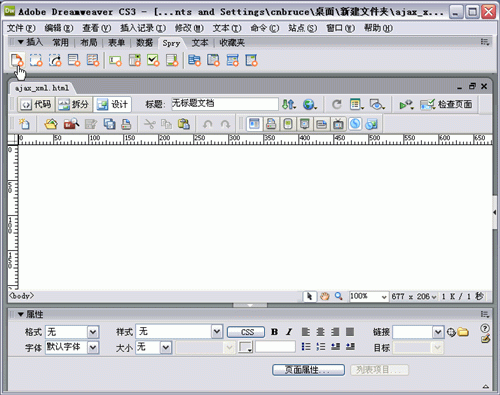Switch to the 表单 insert tab

click(x=116, y=42)
